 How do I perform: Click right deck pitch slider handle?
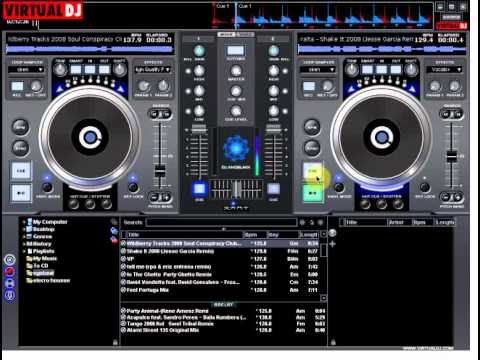pos(452,156)
